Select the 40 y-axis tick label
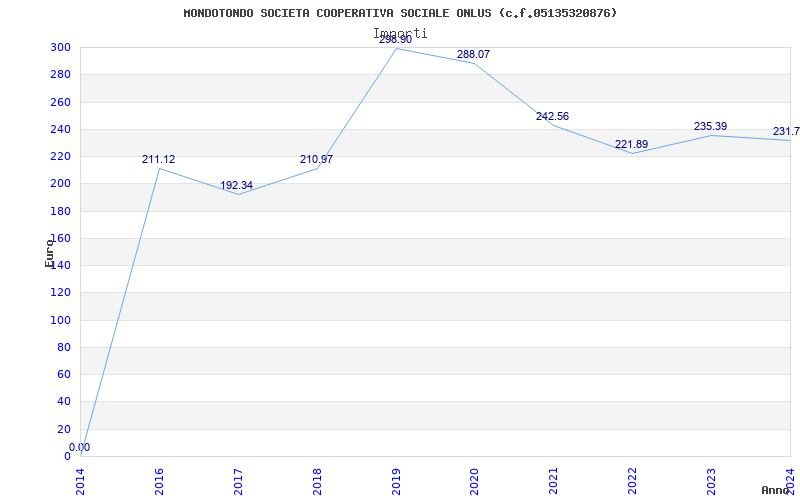Image resolution: width=800 pixels, height=500 pixels. [x=64, y=402]
